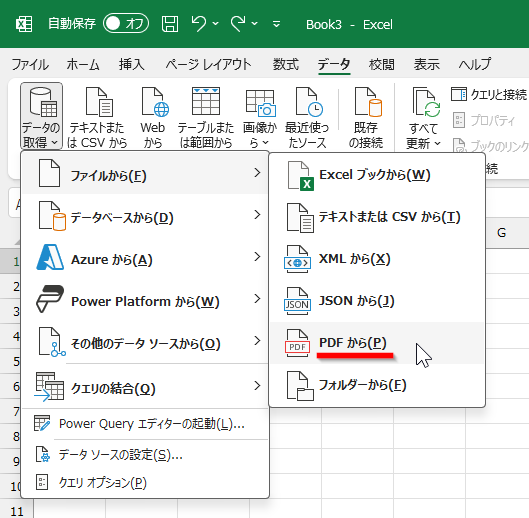The image size is (529, 518).
Task: Choose JSON から(J) in submenu
Action: tap(377, 301)
